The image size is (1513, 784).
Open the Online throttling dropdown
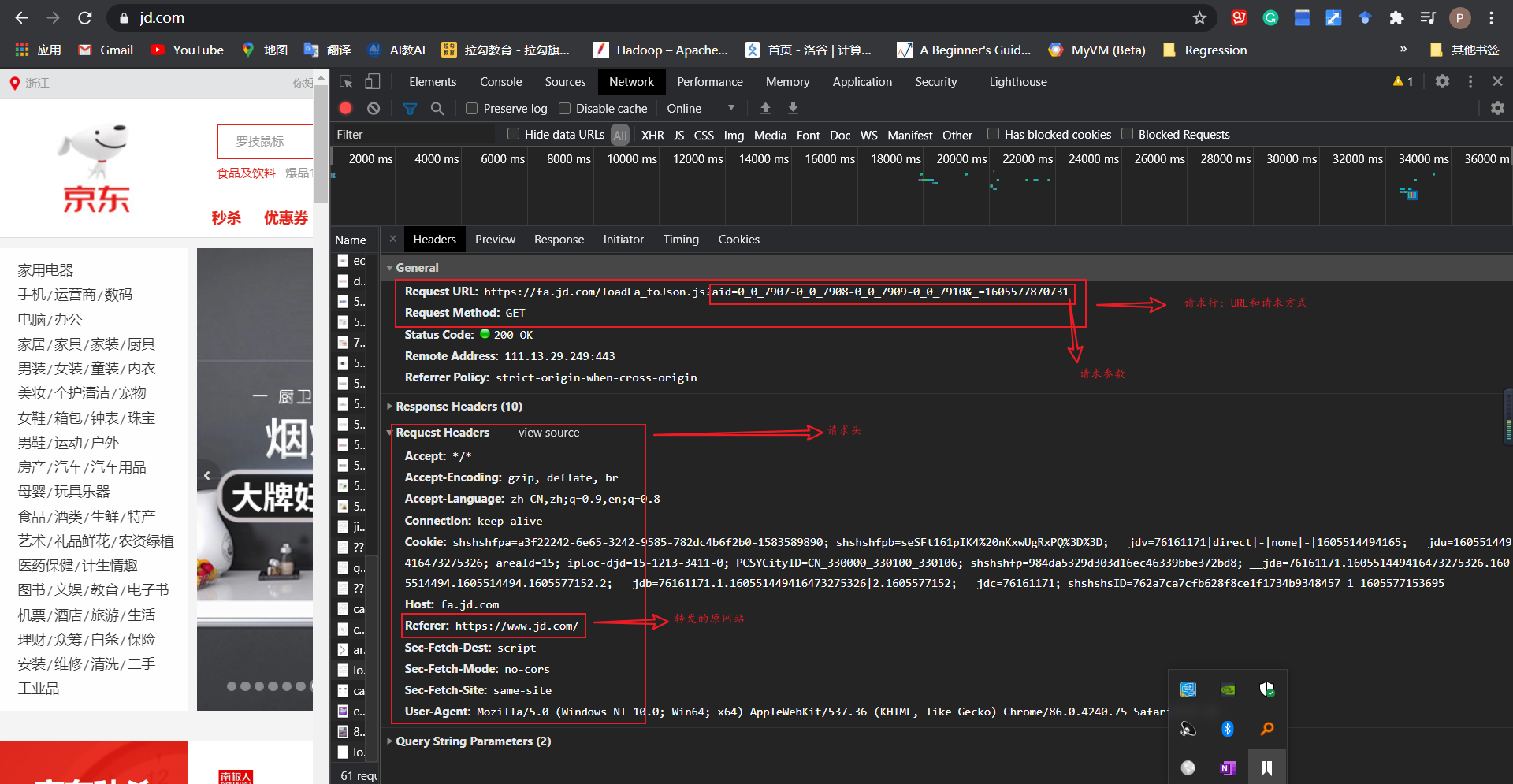click(701, 108)
